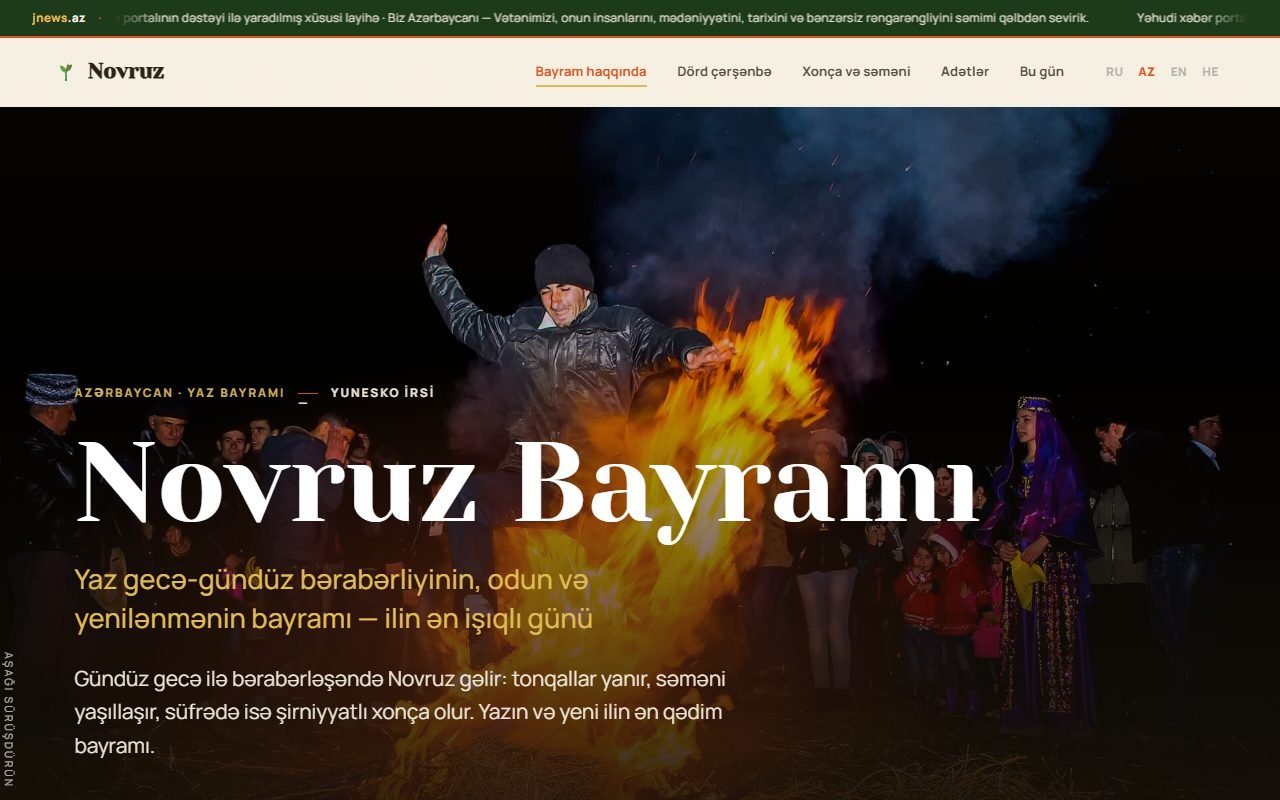Screen dimensions: 1280x800
Task: Switch language to HE
Action: pyautogui.click(x=1210, y=72)
